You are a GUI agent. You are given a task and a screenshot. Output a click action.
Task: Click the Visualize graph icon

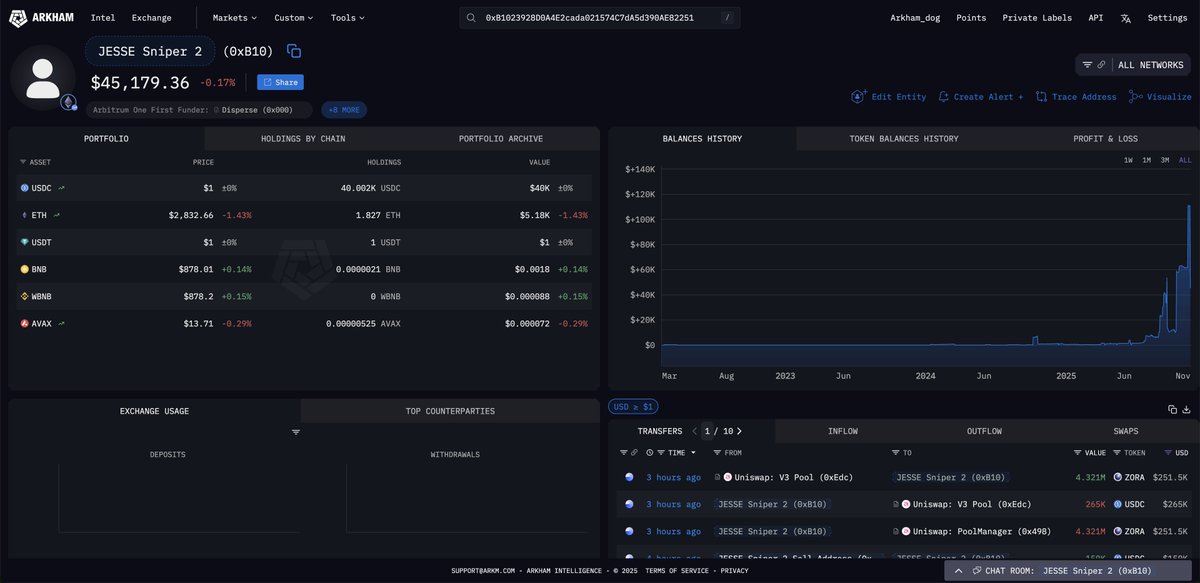1136,97
